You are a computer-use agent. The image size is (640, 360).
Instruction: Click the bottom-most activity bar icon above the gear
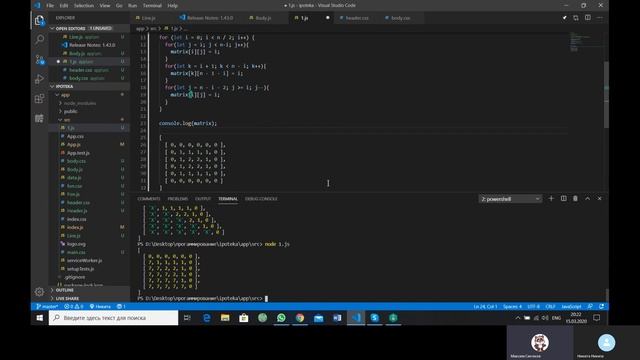(40, 118)
